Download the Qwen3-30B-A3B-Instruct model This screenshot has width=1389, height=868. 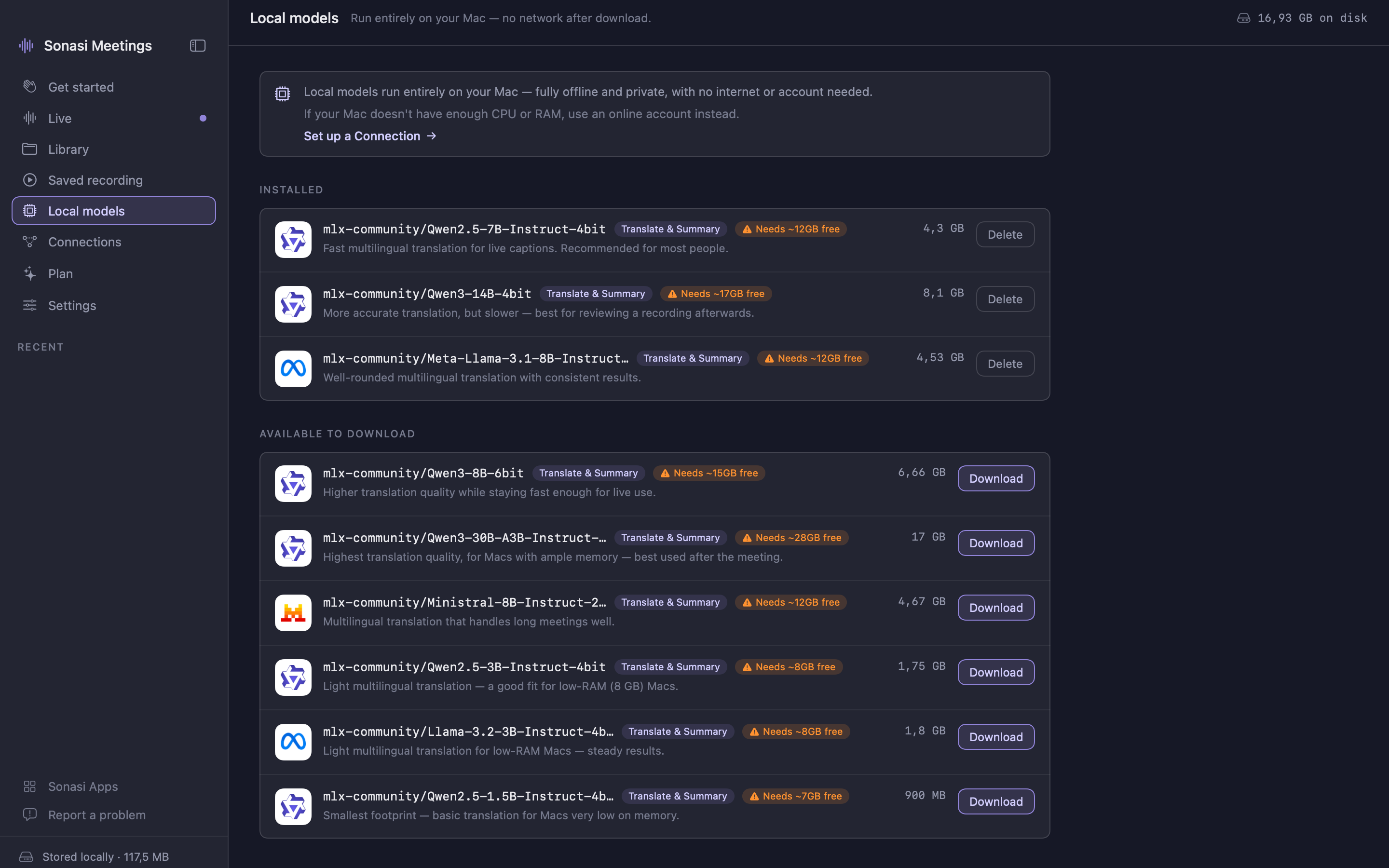(996, 543)
